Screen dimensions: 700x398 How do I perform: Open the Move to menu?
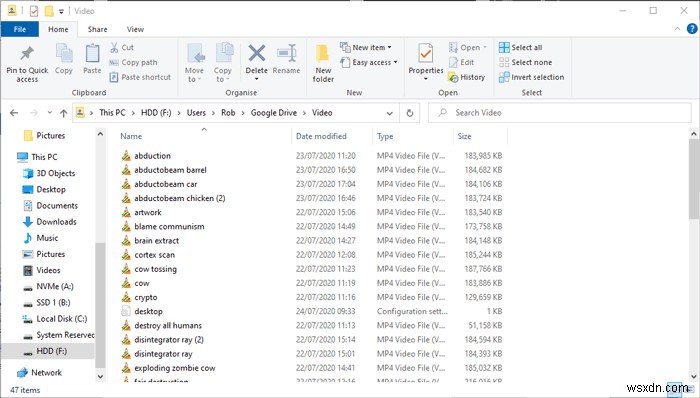pyautogui.click(x=194, y=63)
